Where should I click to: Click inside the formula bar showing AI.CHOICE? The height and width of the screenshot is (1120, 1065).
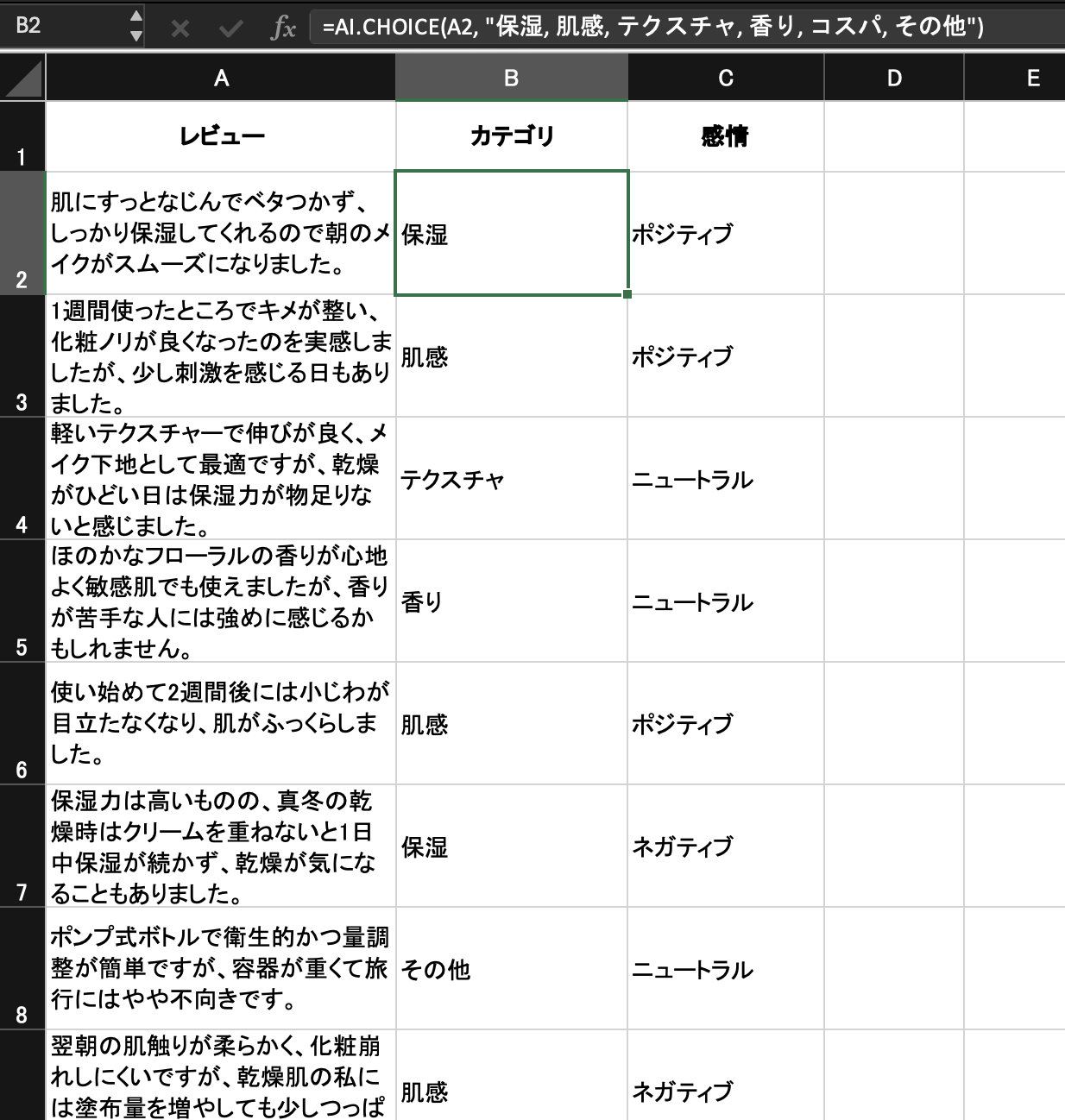click(x=604, y=27)
